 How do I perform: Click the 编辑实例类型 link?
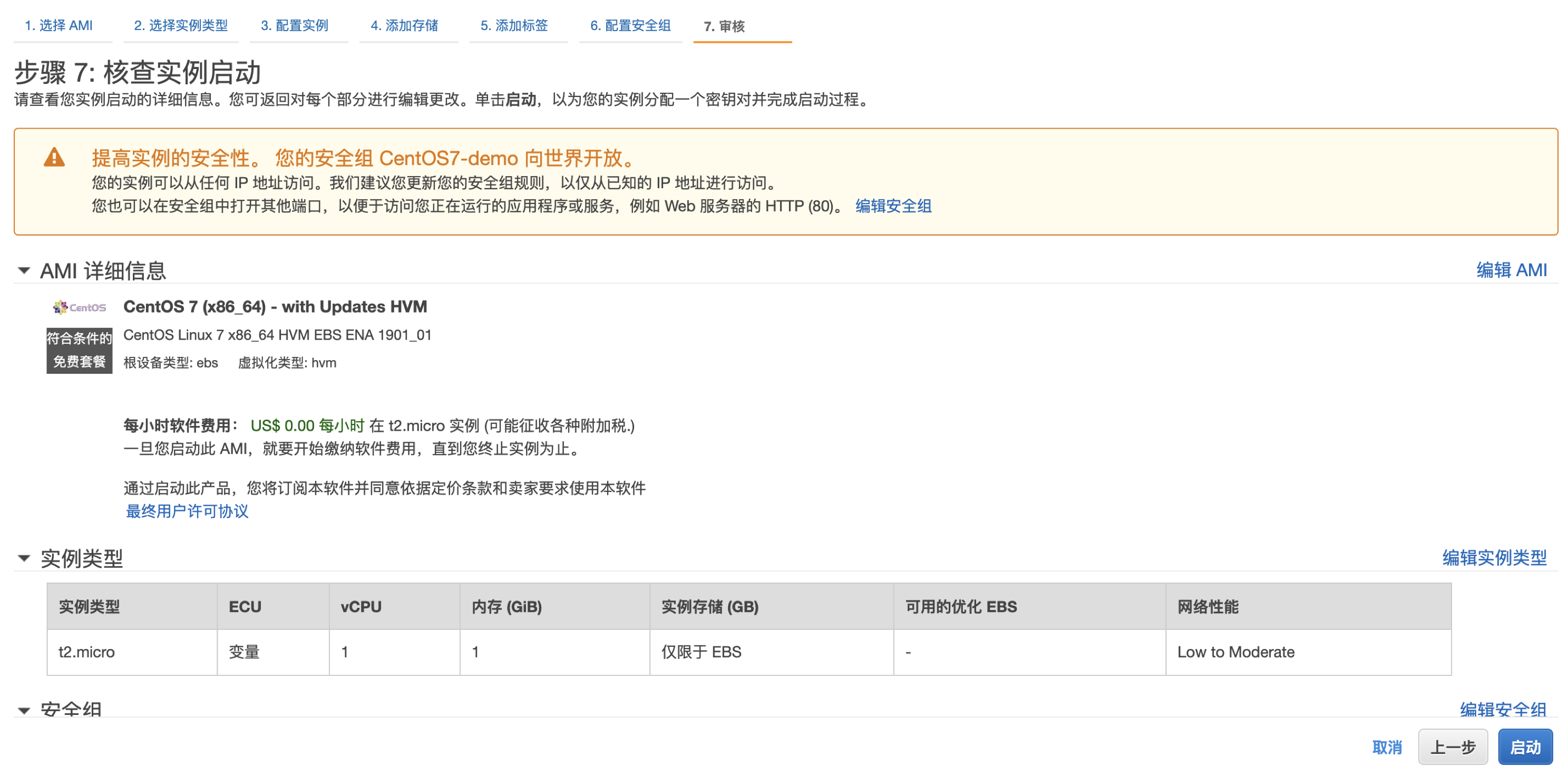[1494, 557]
